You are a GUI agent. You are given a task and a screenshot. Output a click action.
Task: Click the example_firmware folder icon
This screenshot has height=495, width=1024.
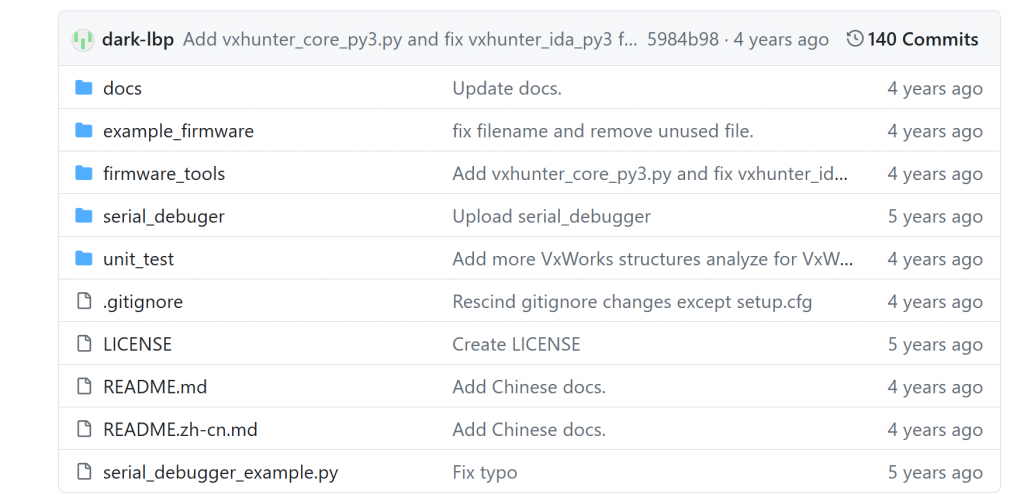84,131
